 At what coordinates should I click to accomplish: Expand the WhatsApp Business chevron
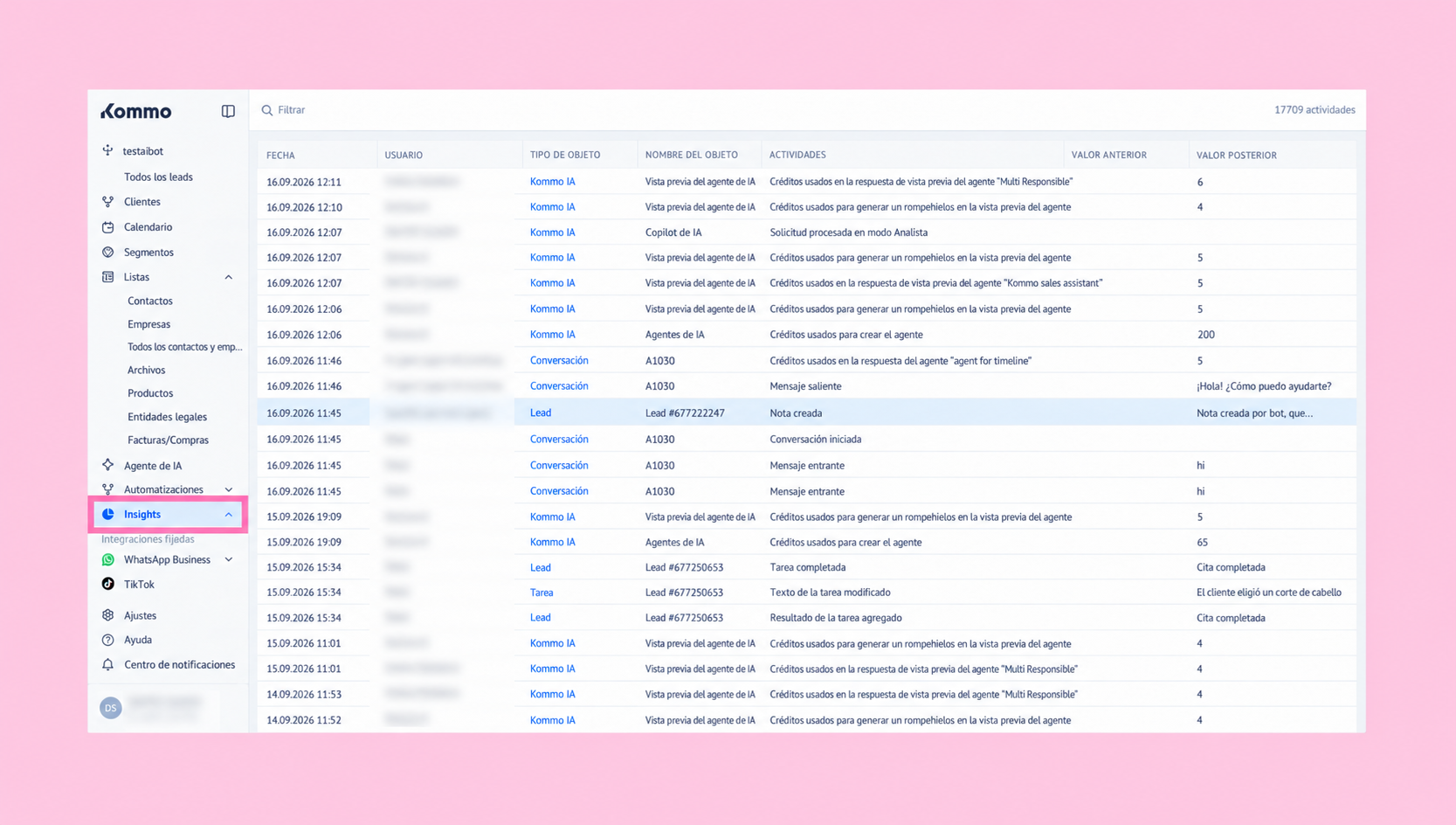tap(229, 559)
